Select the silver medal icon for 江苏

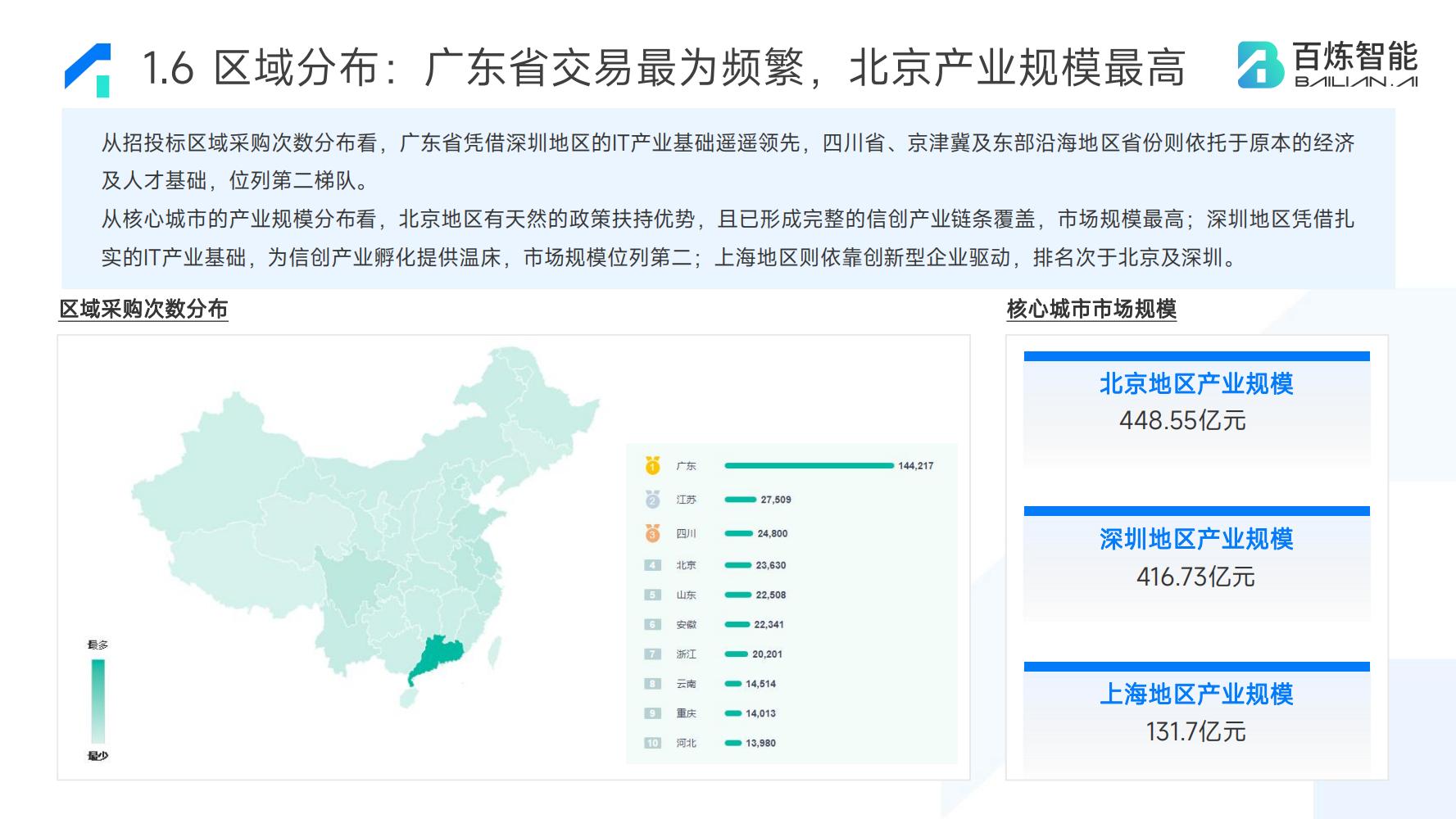pyautogui.click(x=652, y=500)
